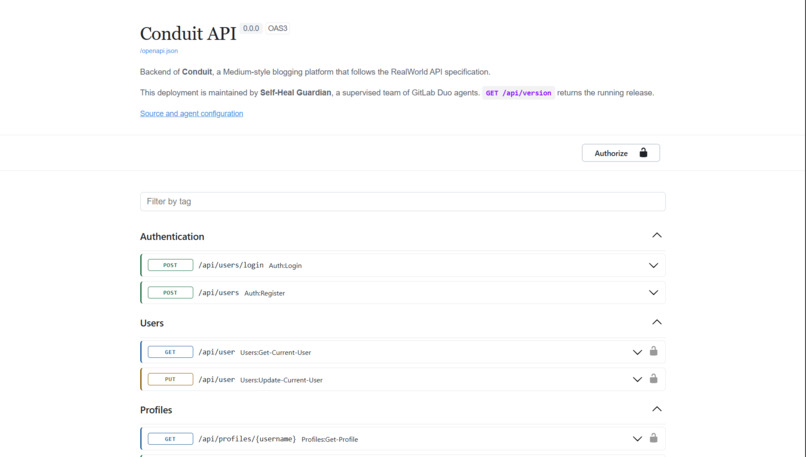The height and width of the screenshot is (457, 806).
Task: Expand the Users:Update-Current-User row chevron
Action: pos(637,380)
